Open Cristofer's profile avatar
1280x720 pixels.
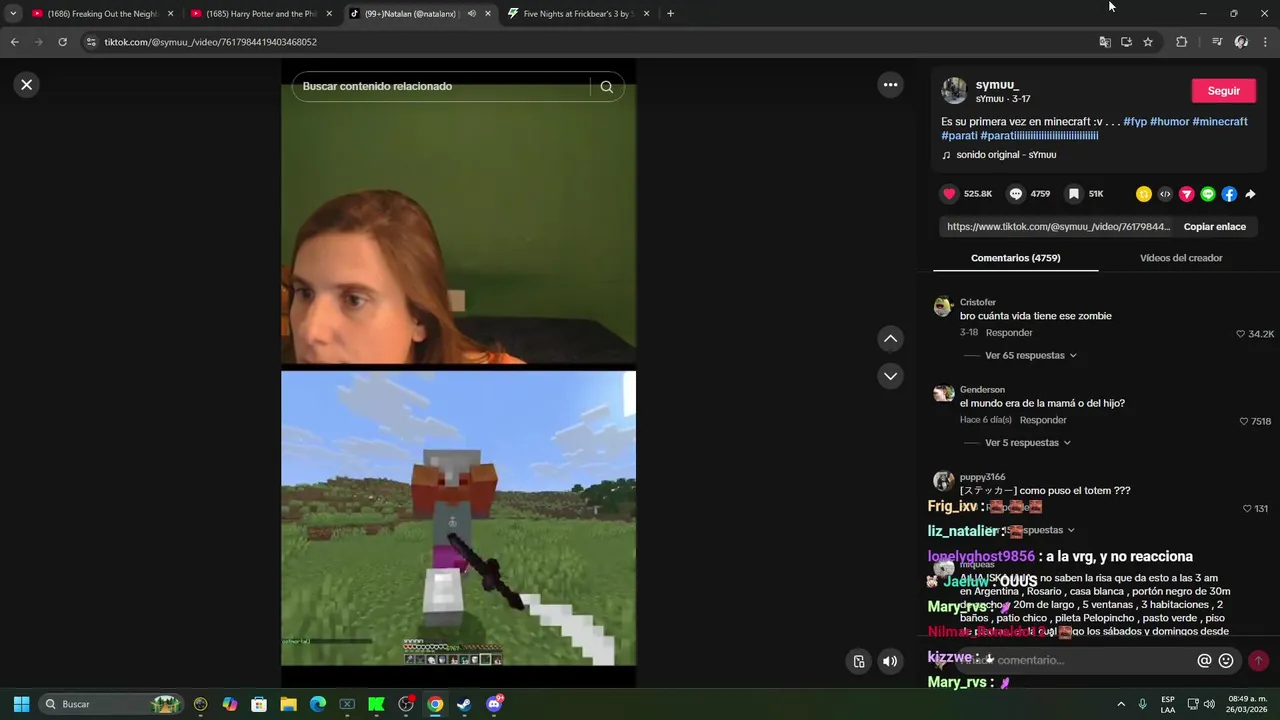(943, 307)
